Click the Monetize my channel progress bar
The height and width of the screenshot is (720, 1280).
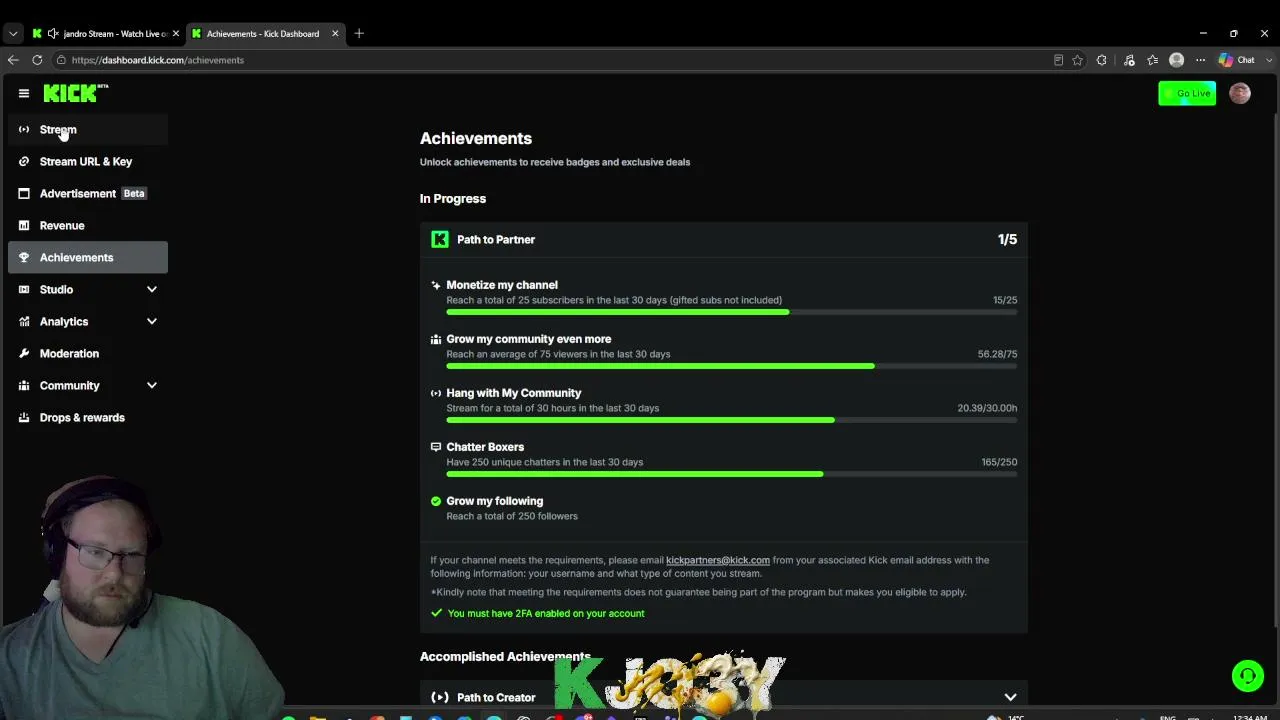coord(732,312)
